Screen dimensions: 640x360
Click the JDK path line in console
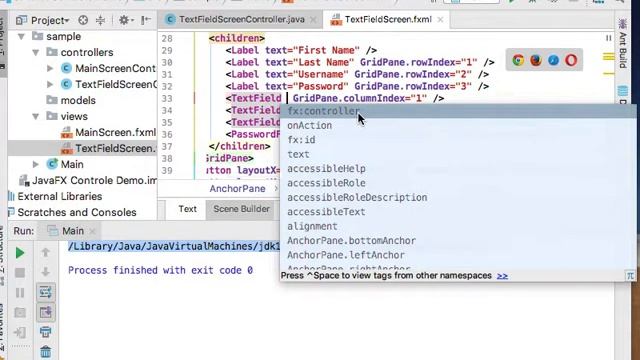[x=174, y=247]
